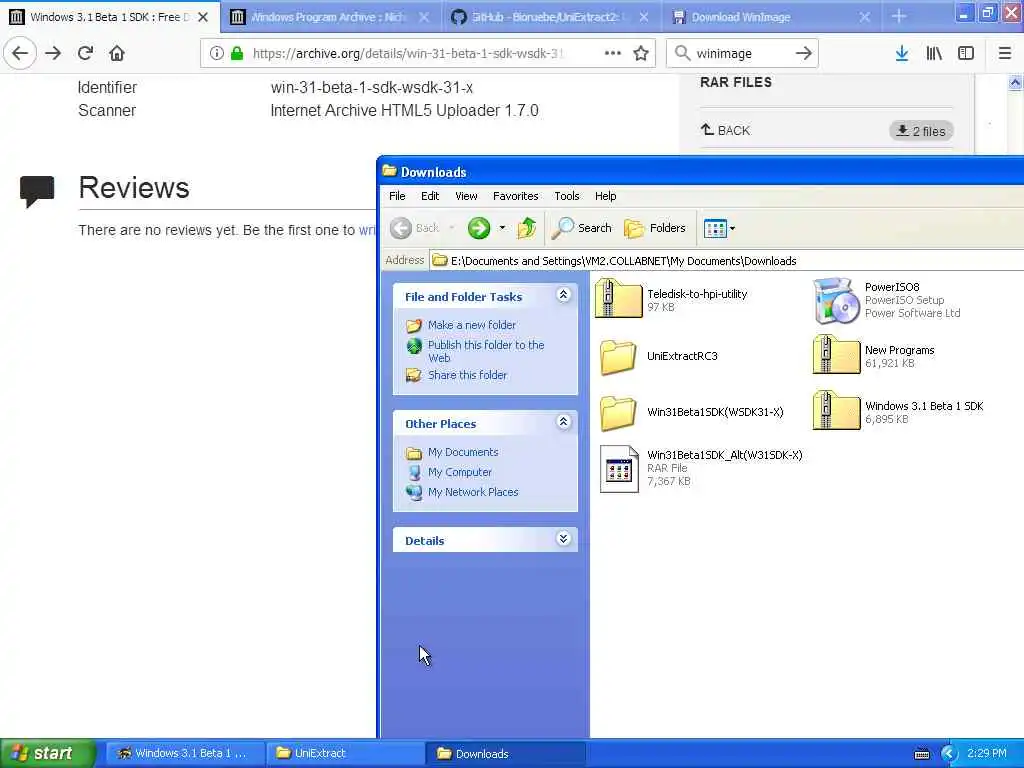Click browser page scroll up arrow
The height and width of the screenshot is (768, 1024).
(1016, 83)
